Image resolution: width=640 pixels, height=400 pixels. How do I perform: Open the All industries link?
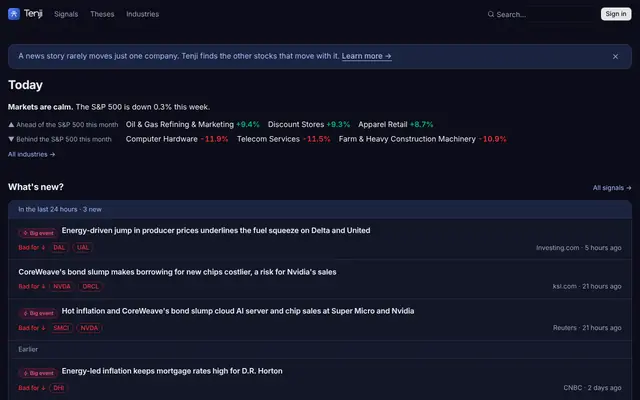click(31, 154)
